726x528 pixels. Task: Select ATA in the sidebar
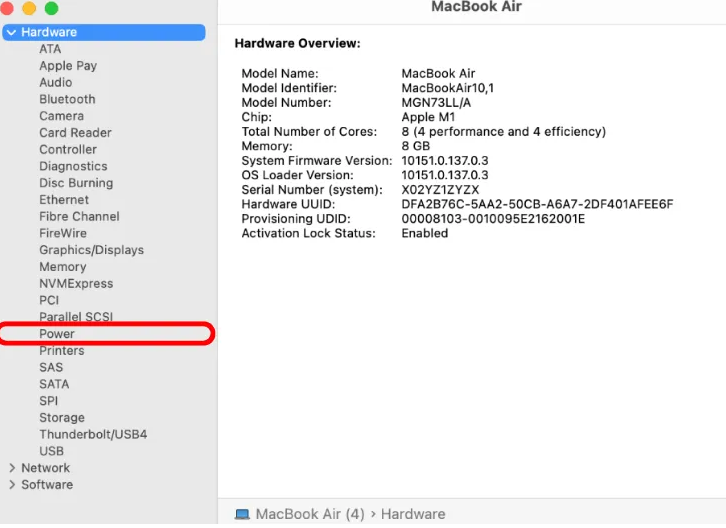(50, 49)
